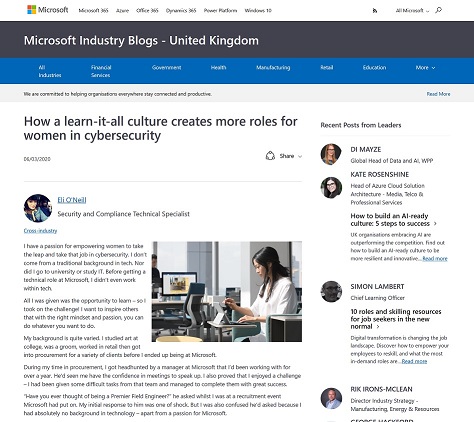This screenshot has width=474, height=422.
Task: Click Kate Rosenshine's avatar
Action: pyautogui.click(x=331, y=187)
